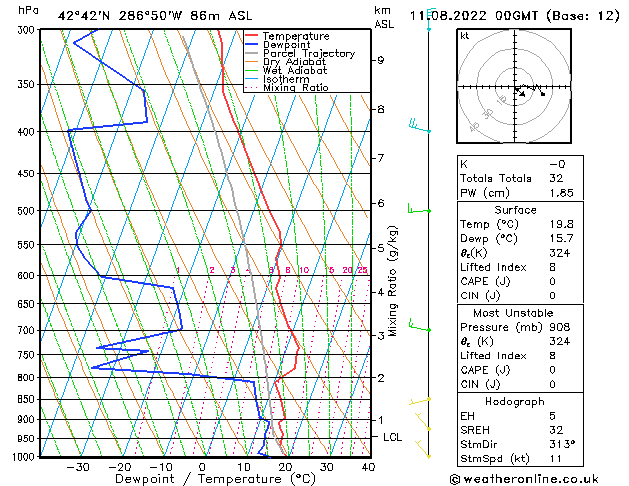This screenshot has height=486, width=629.
Task: Click the 'Surface' section header
Action: click(515, 210)
